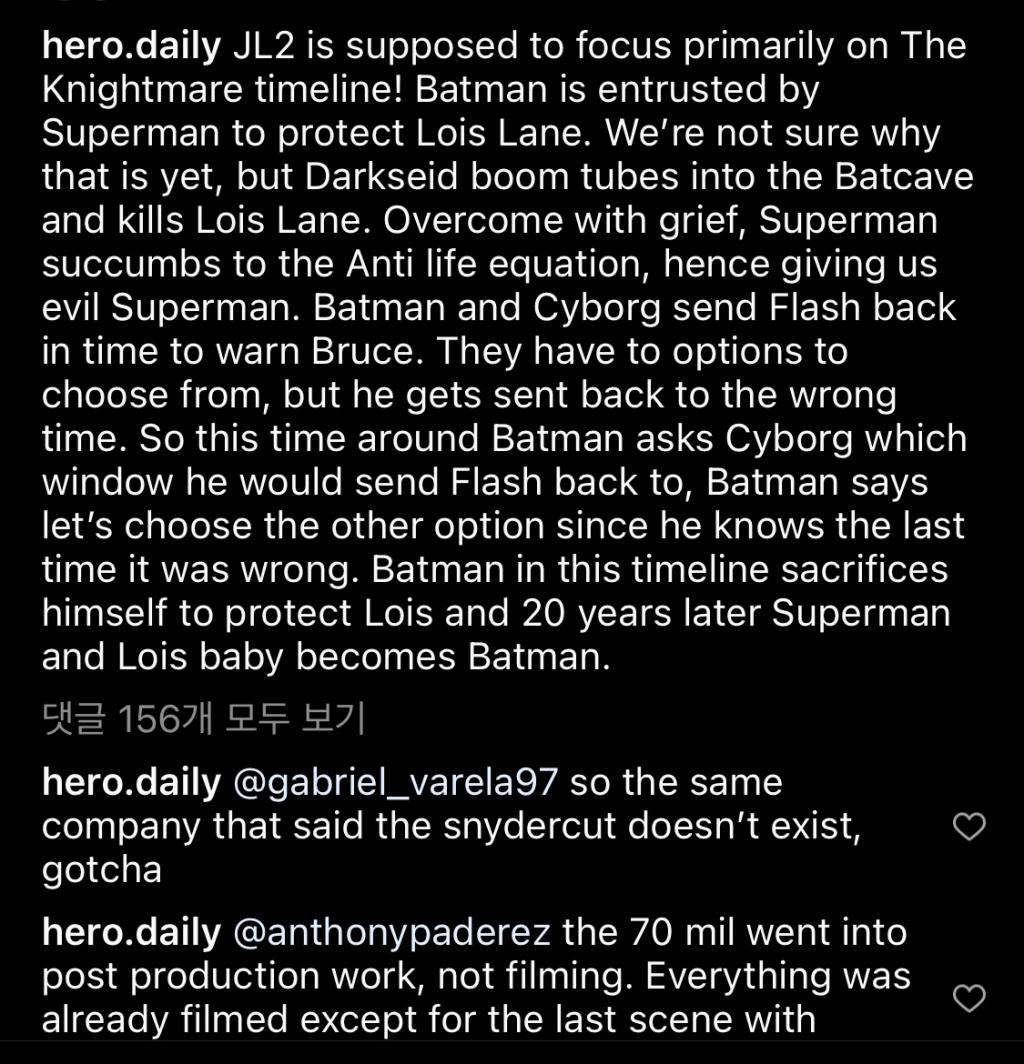
Task: Open hero.daily profile from the caption
Action: [x=132, y=47]
